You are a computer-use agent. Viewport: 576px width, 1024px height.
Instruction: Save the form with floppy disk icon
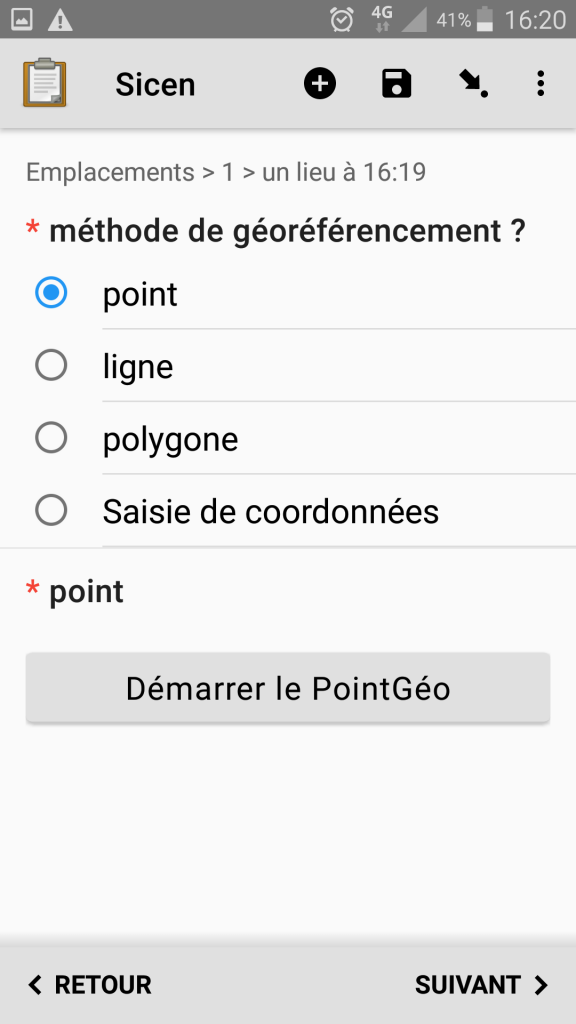396,84
